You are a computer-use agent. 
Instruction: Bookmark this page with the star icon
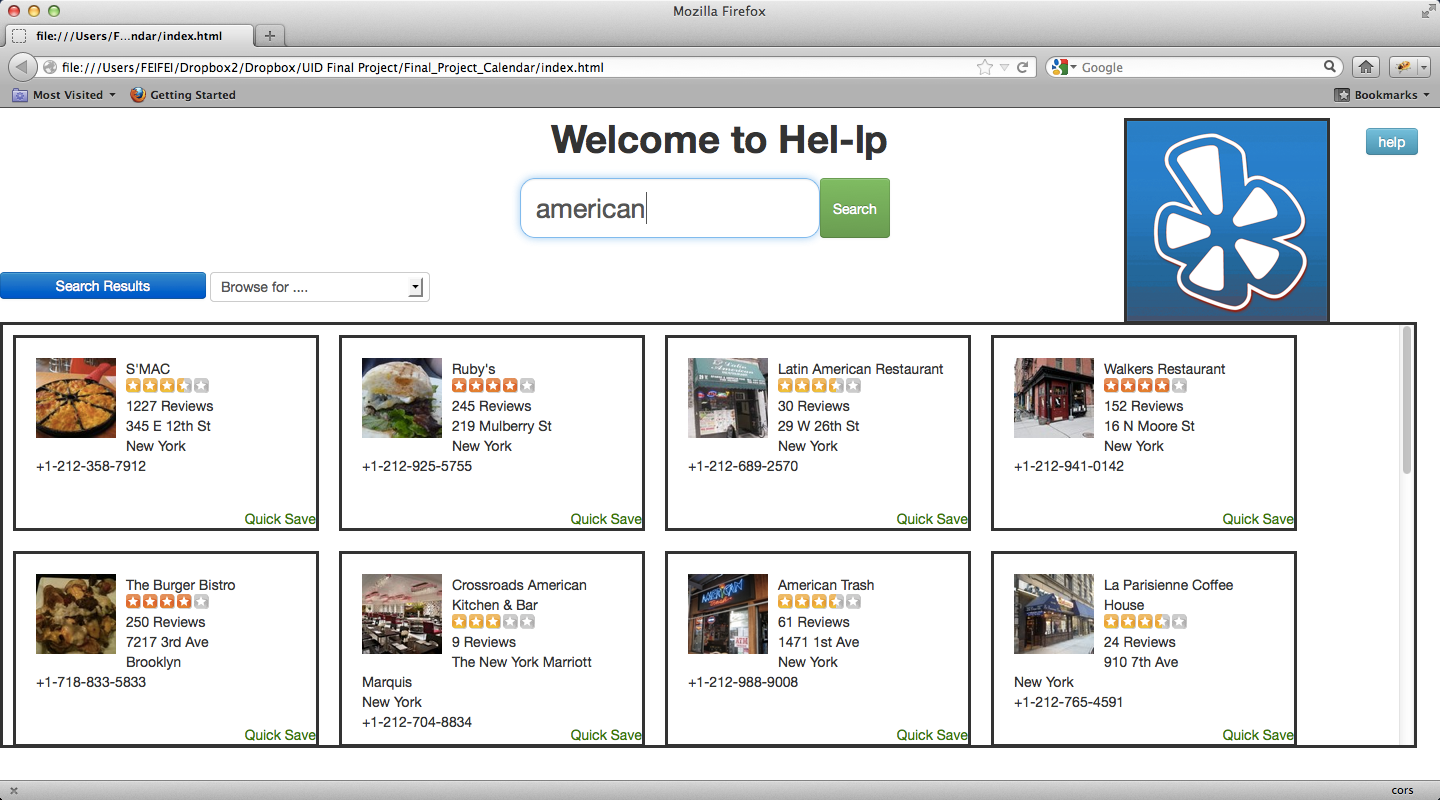(985, 67)
